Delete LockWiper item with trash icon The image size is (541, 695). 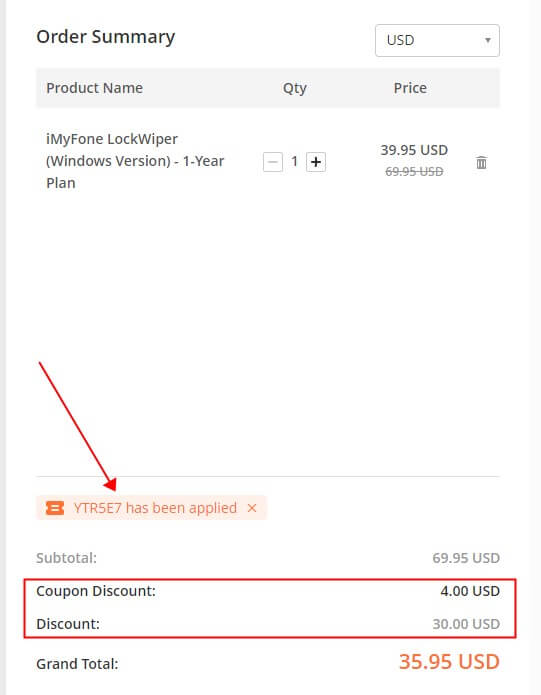pyautogui.click(x=481, y=162)
